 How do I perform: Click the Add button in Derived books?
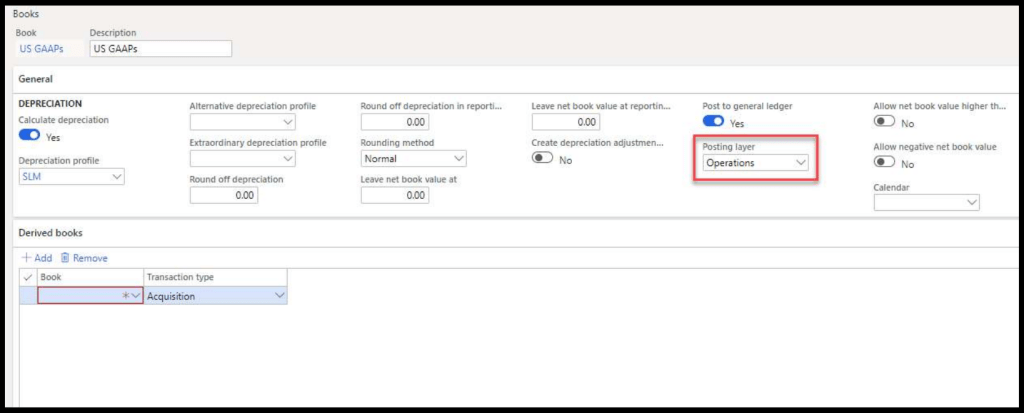37,258
